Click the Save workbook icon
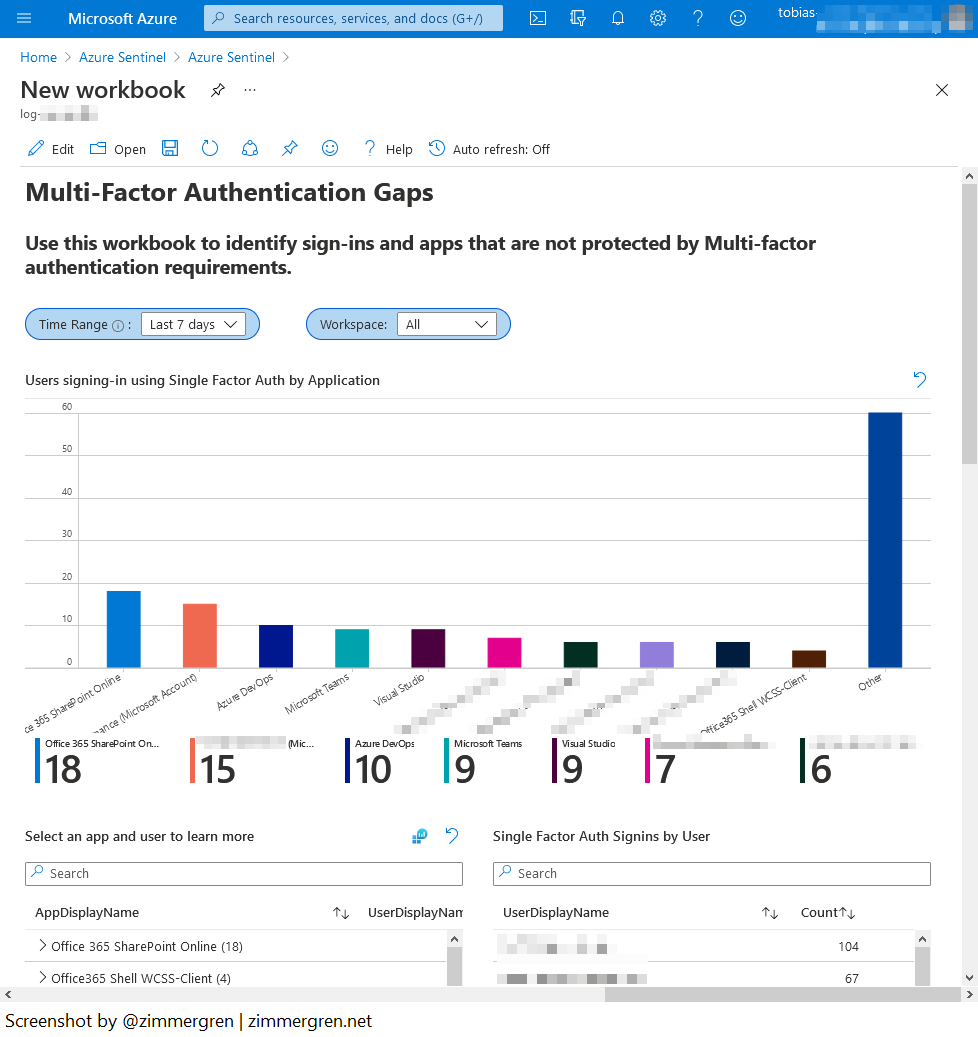This screenshot has height=1037, width=978. (x=170, y=149)
